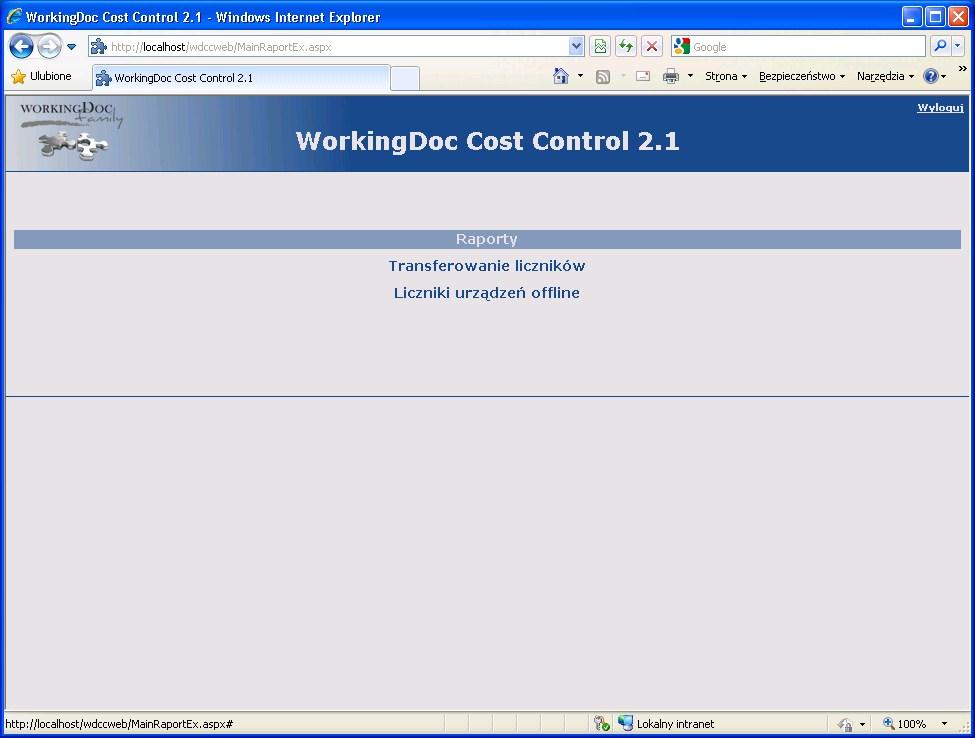Click the magnifier search button
The height and width of the screenshot is (738, 975).
pyautogui.click(x=940, y=47)
